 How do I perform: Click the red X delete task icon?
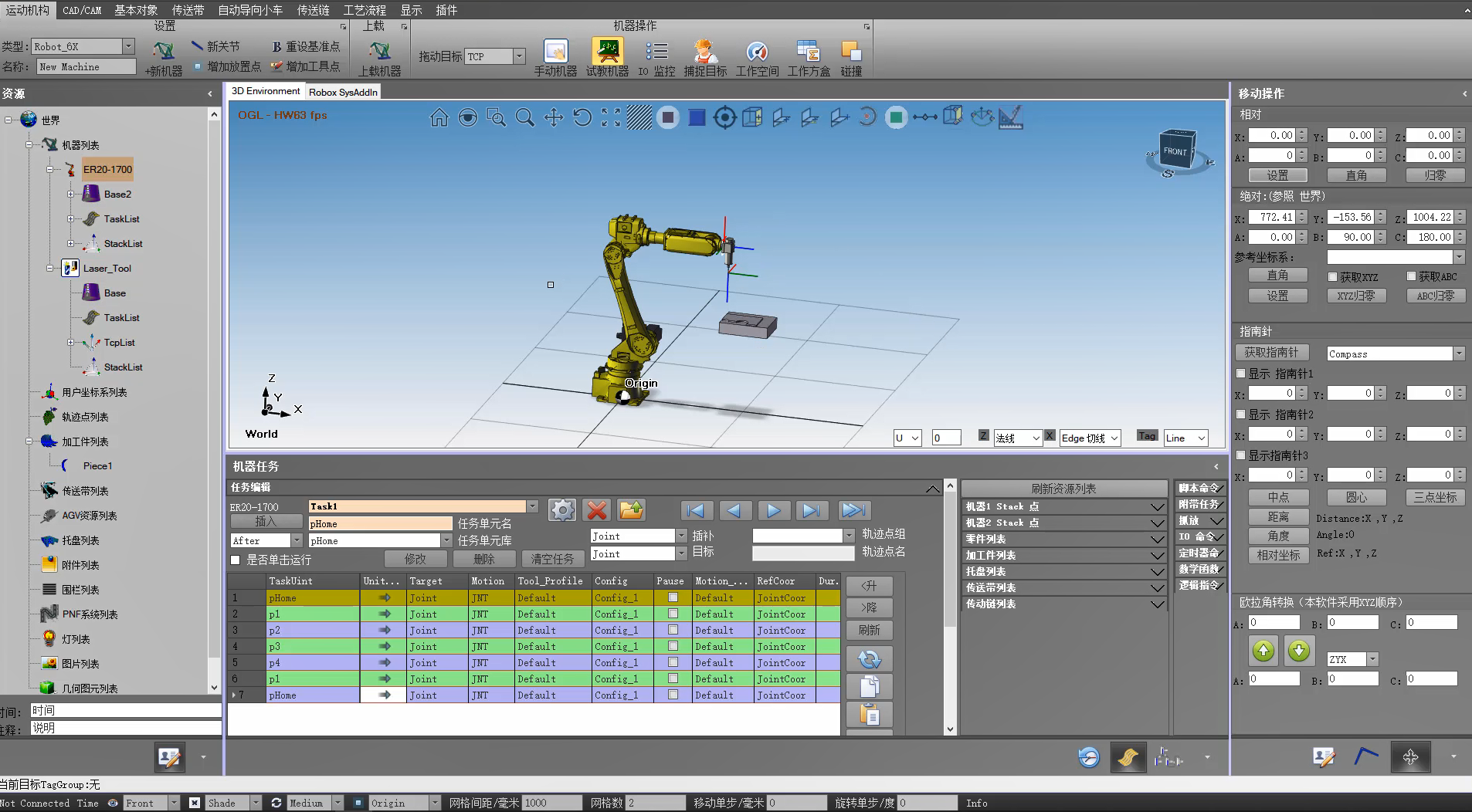tap(596, 510)
